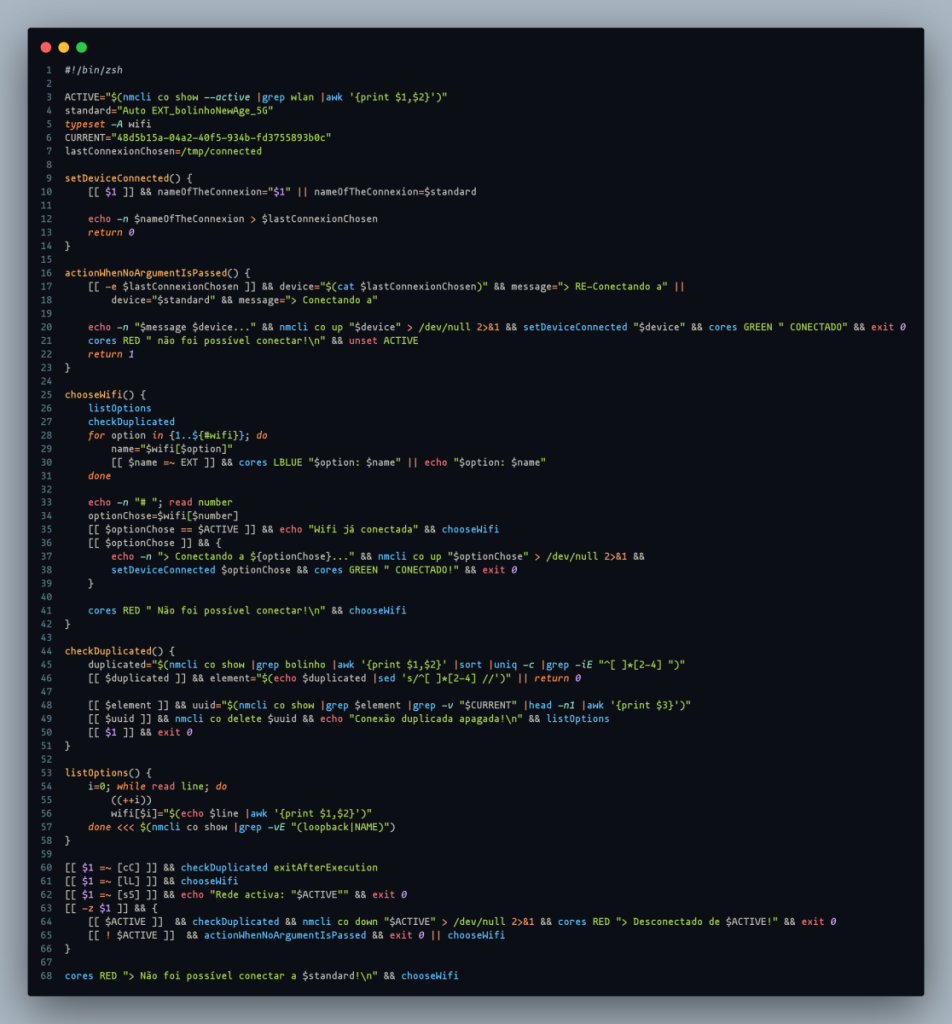Click the listOptions() function declaration
The width and height of the screenshot is (952, 1024).
pyautogui.click(x=108, y=773)
